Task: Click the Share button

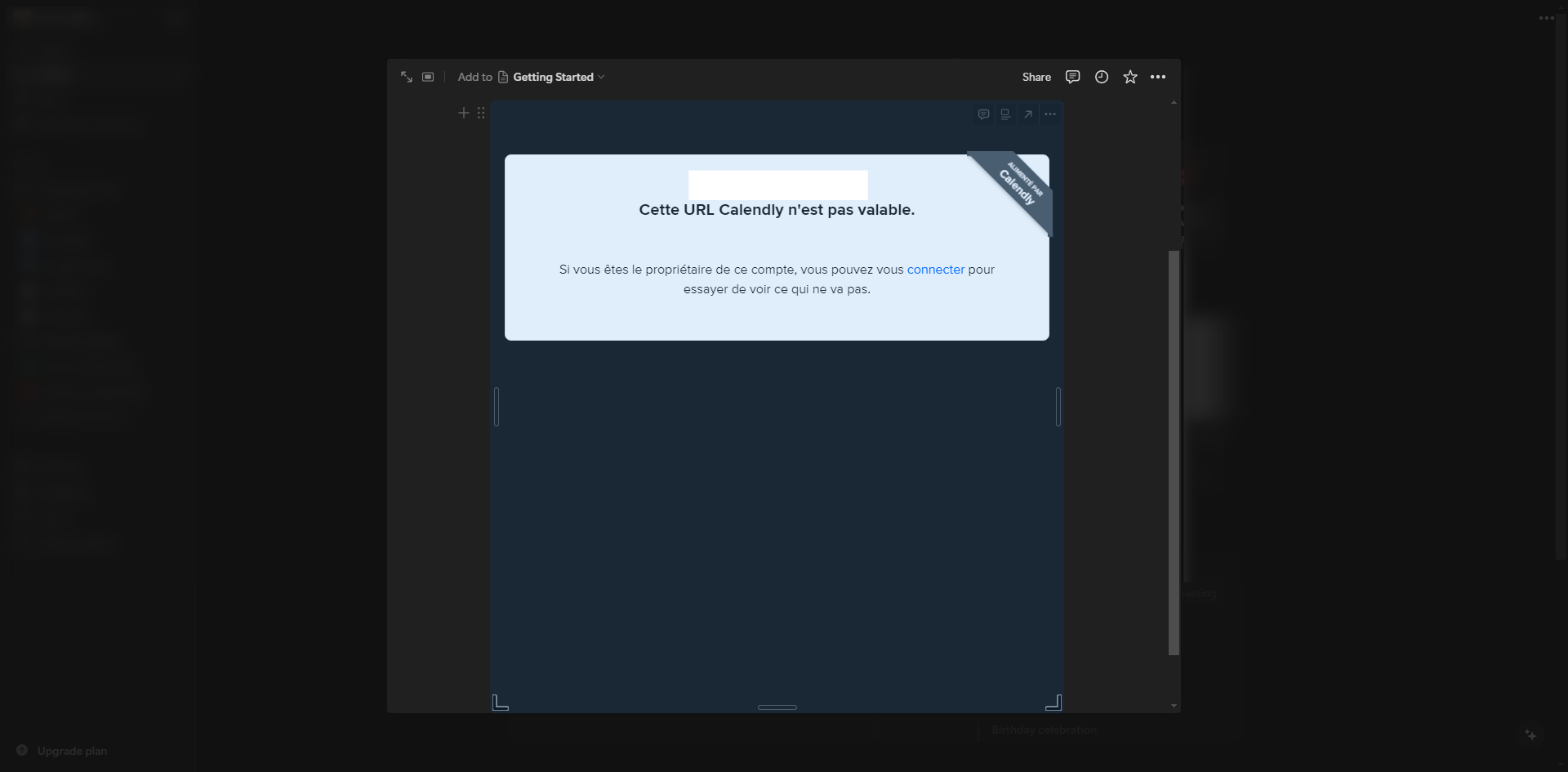Action: tap(1036, 77)
